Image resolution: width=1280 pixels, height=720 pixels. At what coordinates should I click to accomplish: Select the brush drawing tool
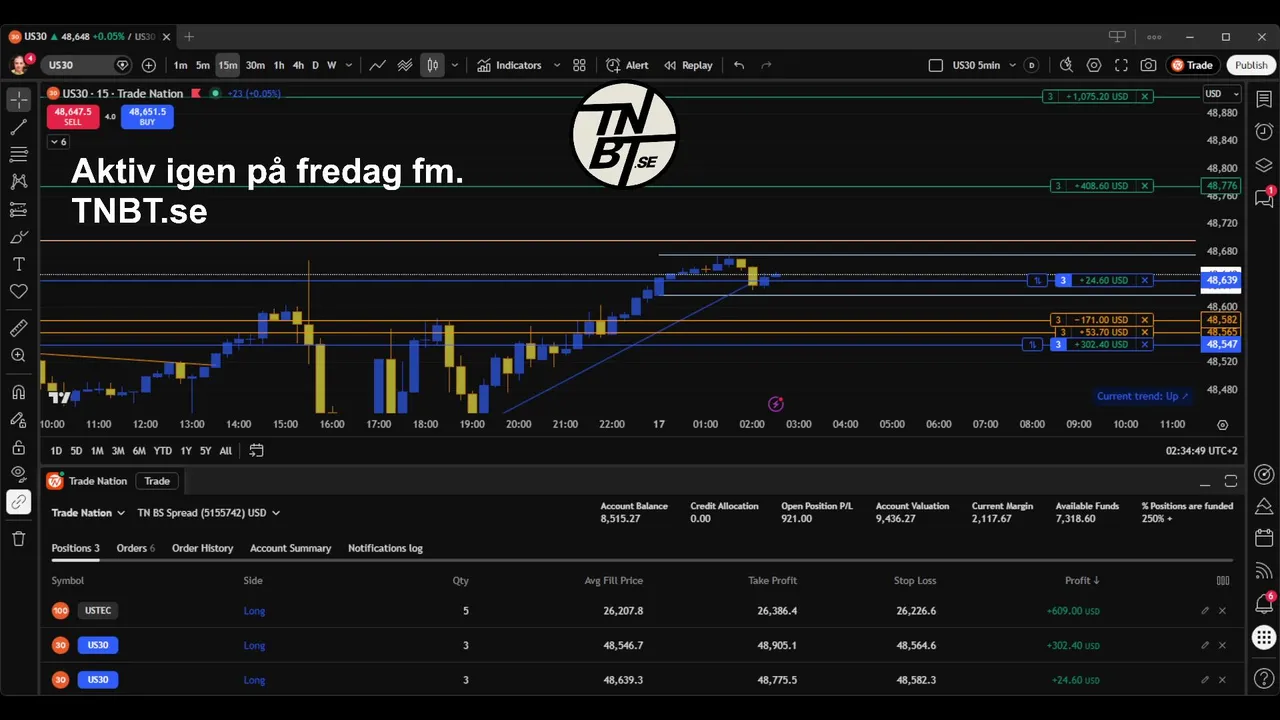click(18, 237)
